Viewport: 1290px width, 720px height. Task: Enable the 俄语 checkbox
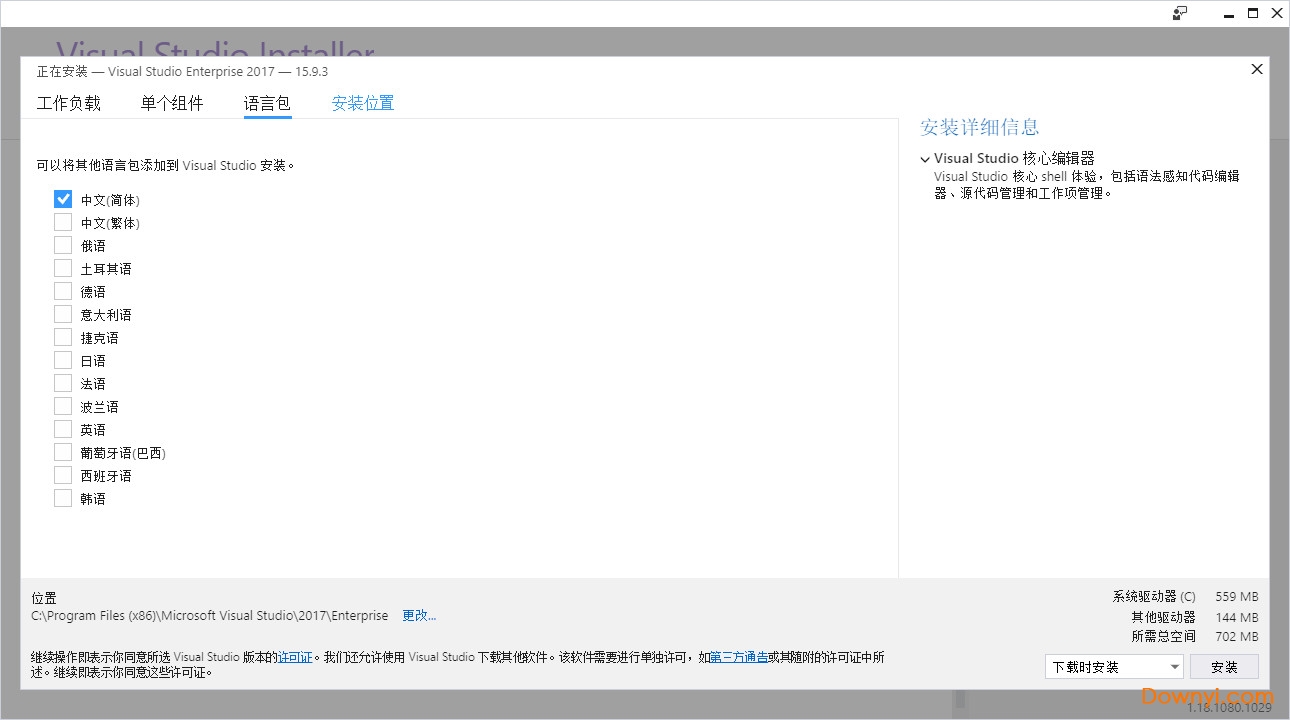click(x=63, y=245)
